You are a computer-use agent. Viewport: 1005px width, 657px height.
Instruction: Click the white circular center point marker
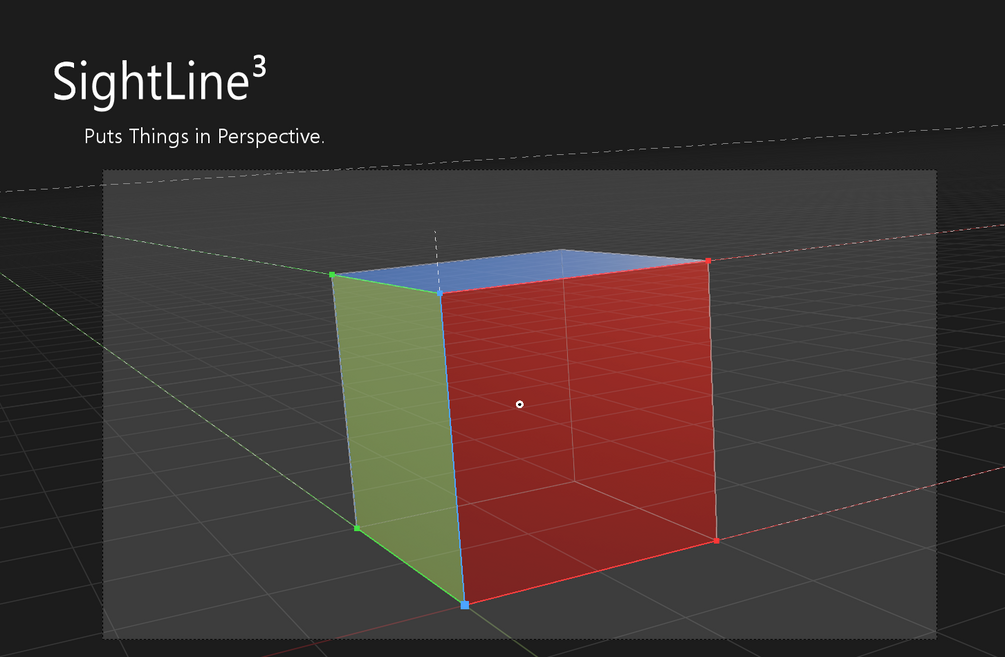[520, 404]
